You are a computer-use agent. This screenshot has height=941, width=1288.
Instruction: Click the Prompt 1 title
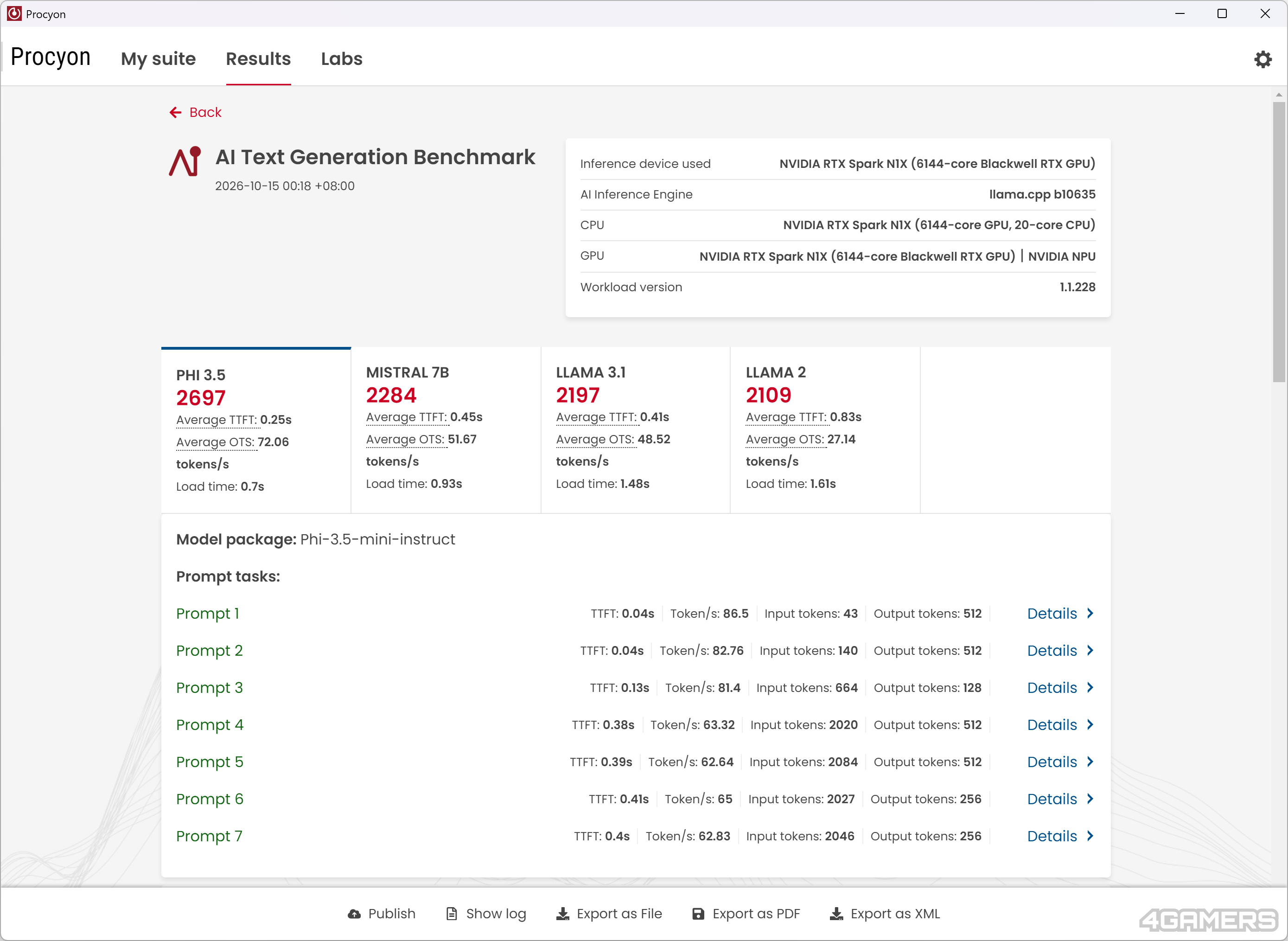[207, 614]
